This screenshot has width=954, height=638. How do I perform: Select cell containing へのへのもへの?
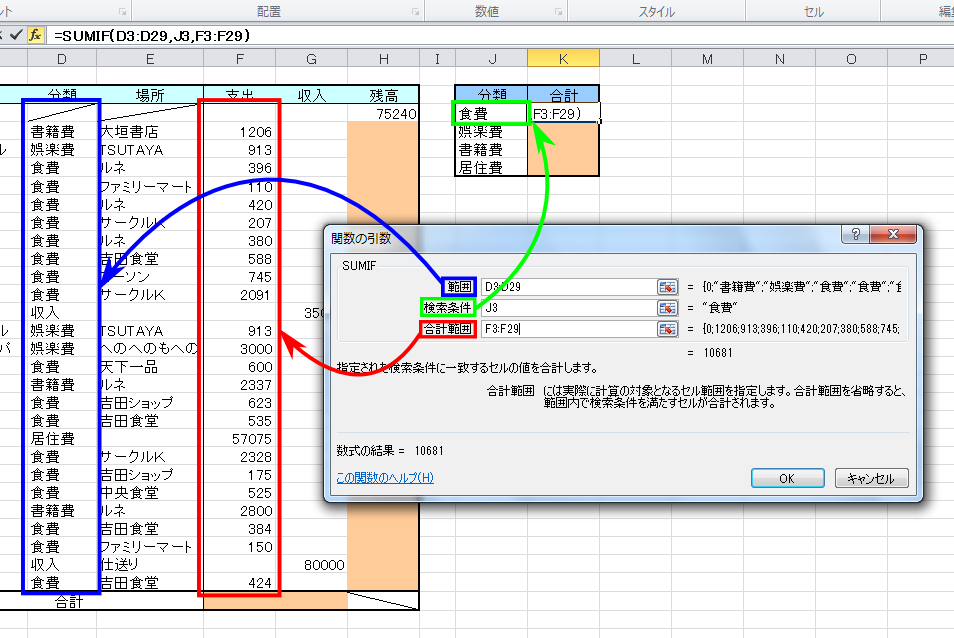pyautogui.click(x=150, y=348)
